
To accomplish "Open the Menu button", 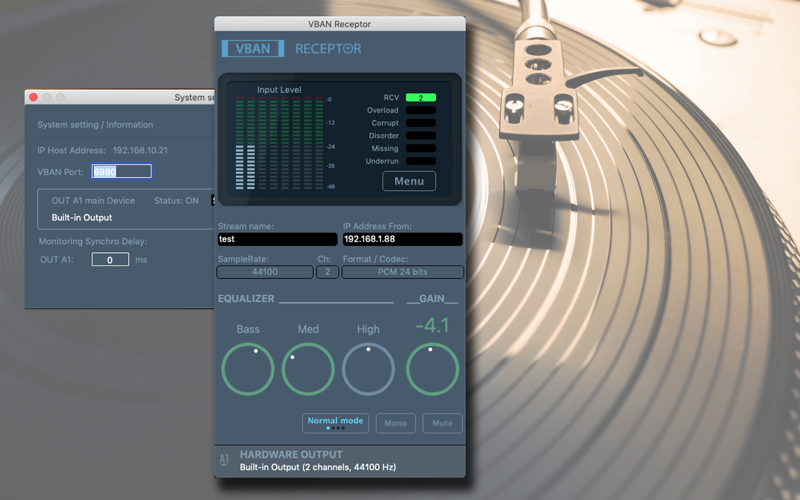I will pyautogui.click(x=409, y=181).
